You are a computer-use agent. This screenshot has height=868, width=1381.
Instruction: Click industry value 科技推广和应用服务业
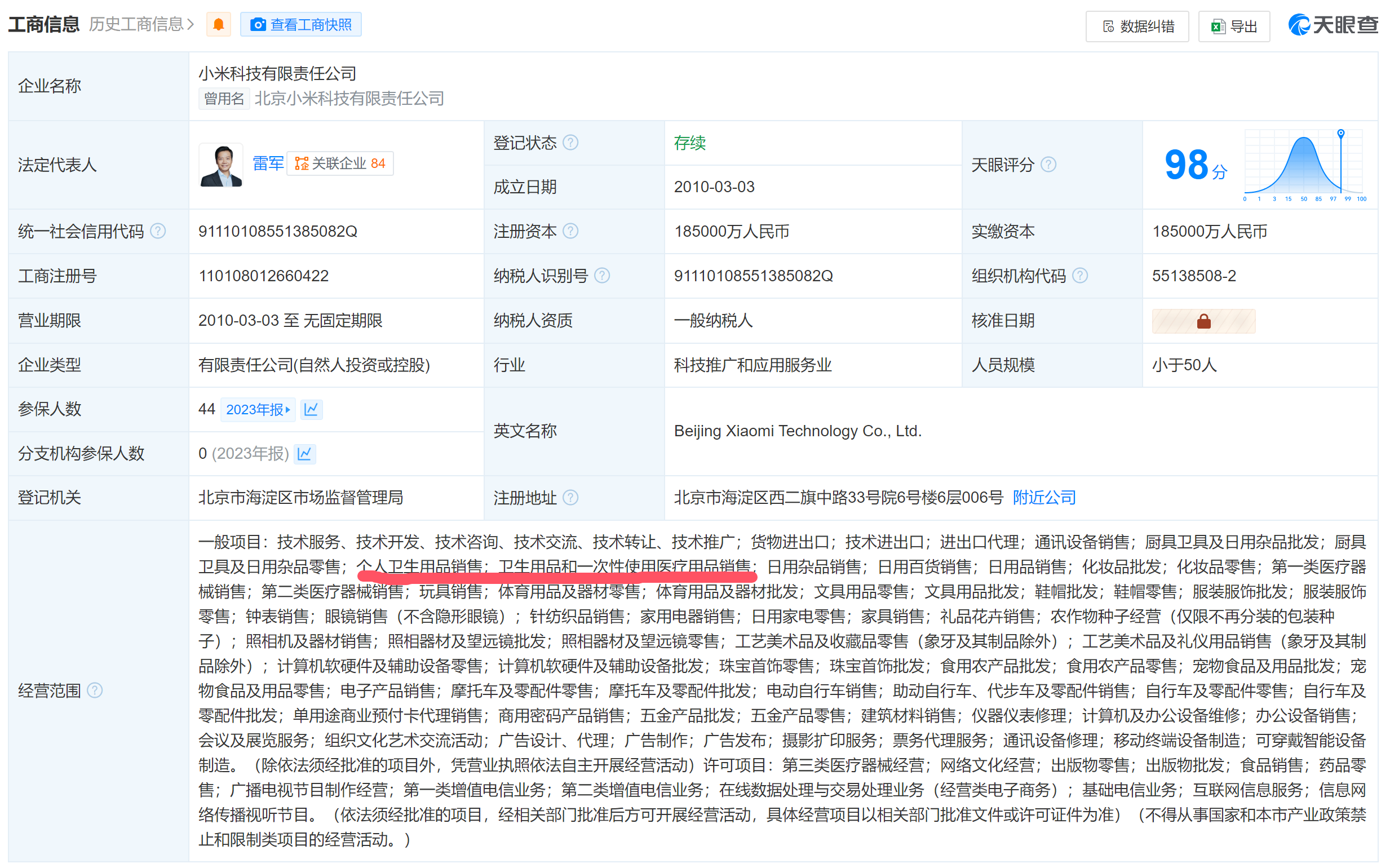(x=753, y=365)
